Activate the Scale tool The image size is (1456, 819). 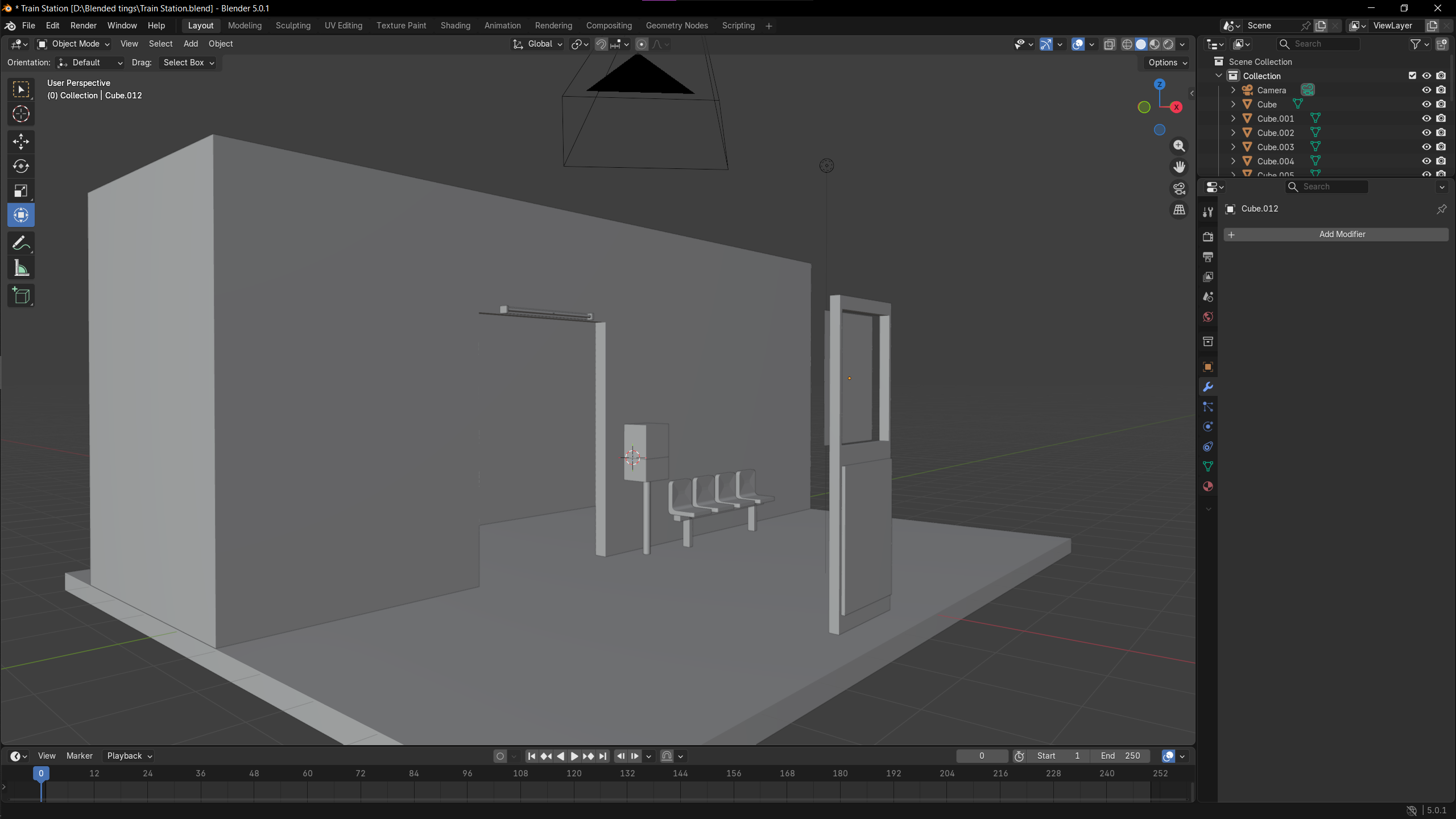(21, 191)
